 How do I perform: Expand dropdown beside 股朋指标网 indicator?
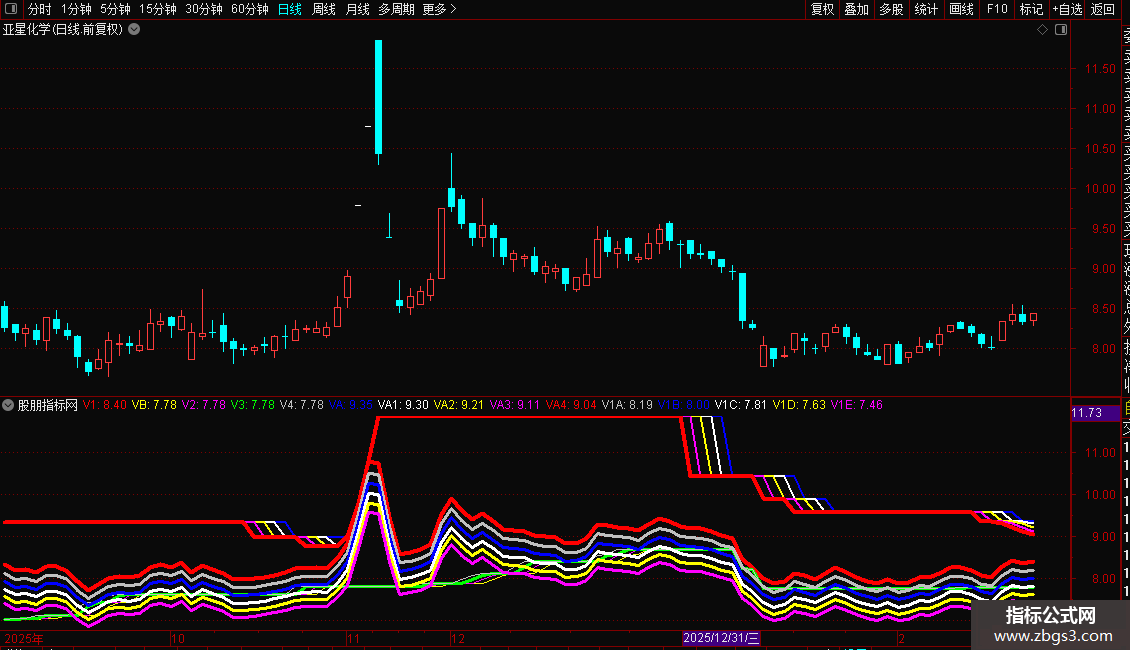coord(8,405)
